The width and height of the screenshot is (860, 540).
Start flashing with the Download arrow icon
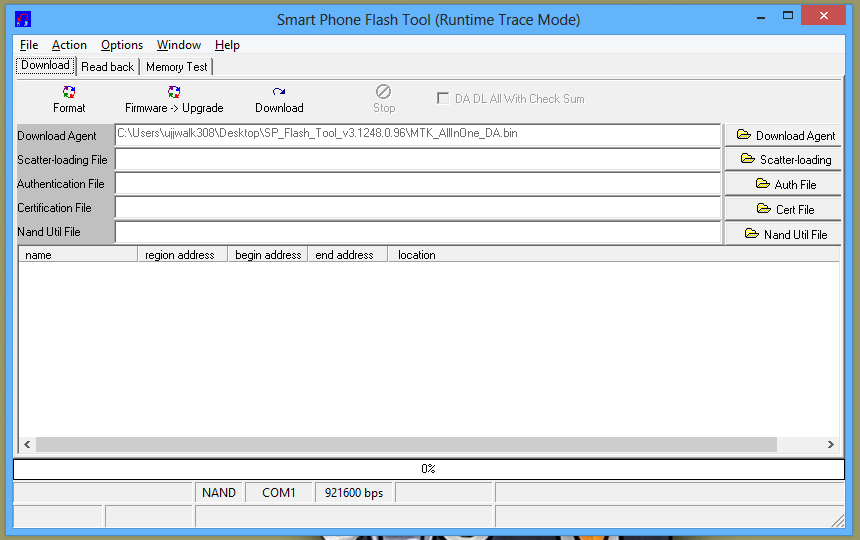(279, 92)
